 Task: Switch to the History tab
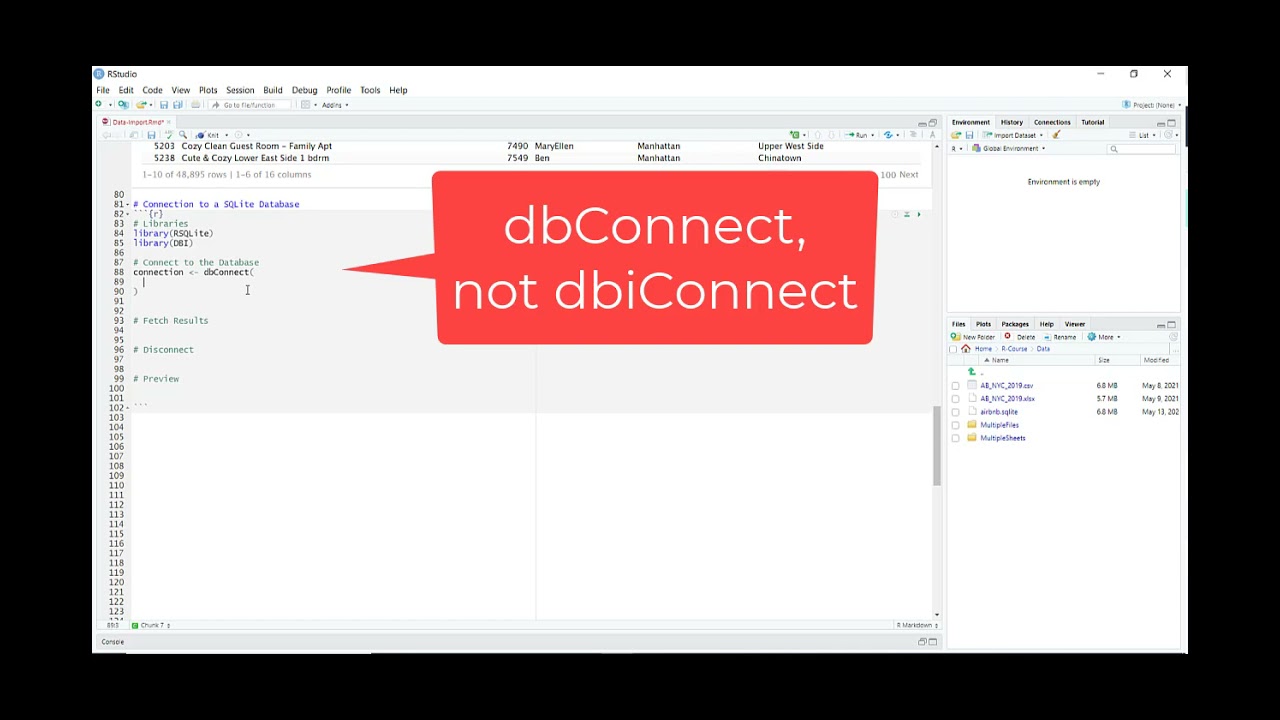1012,122
